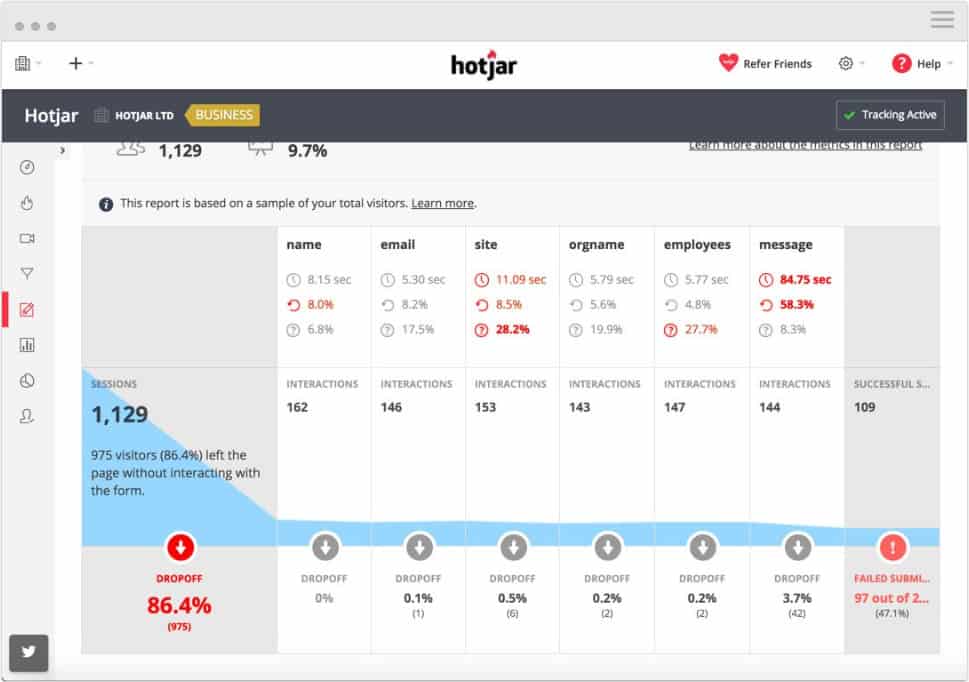Open the organizations building dropdown
Viewport: 969px width, 682px height.
click(x=28, y=63)
